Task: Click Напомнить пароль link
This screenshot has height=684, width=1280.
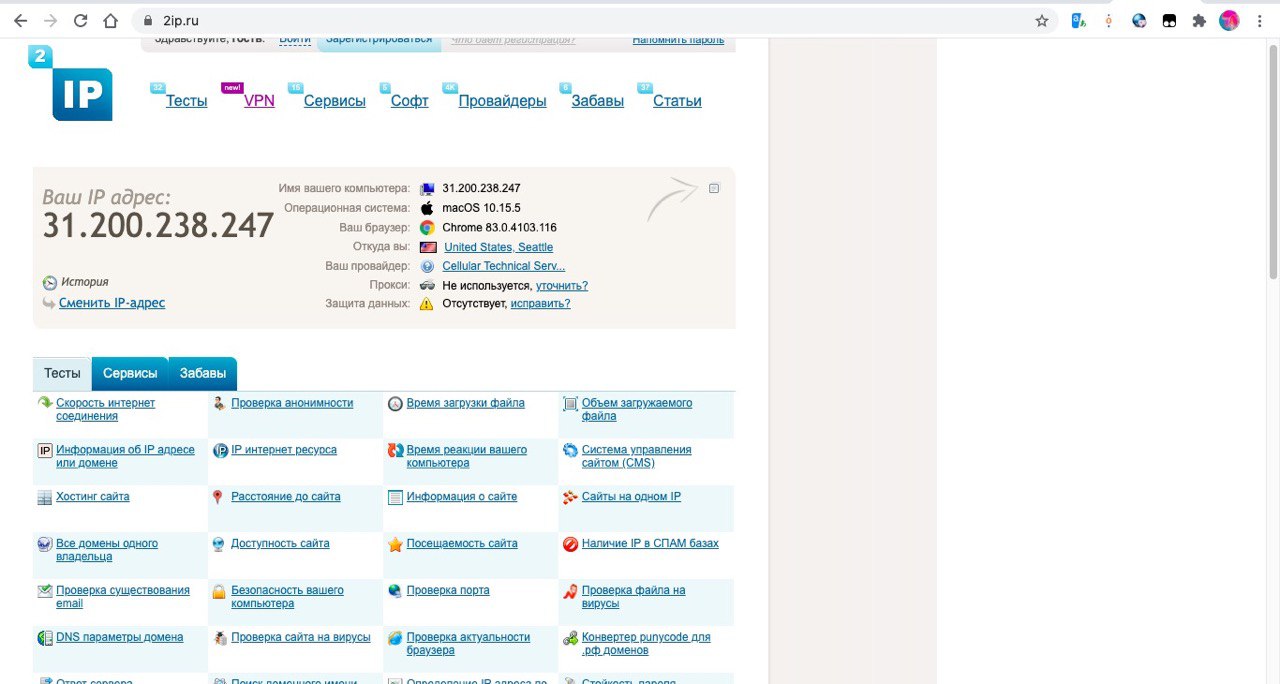Action: [x=678, y=40]
